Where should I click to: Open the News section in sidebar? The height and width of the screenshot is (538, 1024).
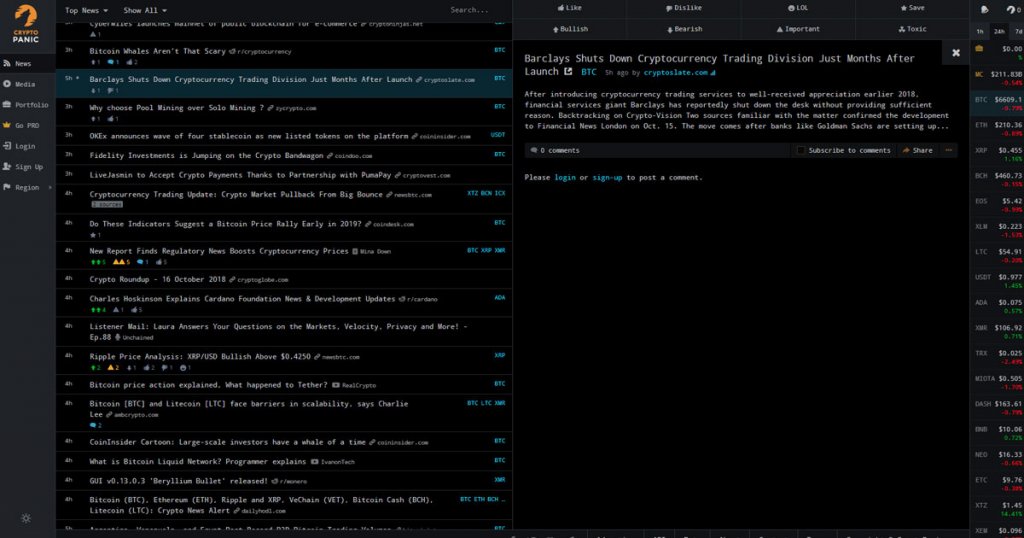tap(27, 63)
